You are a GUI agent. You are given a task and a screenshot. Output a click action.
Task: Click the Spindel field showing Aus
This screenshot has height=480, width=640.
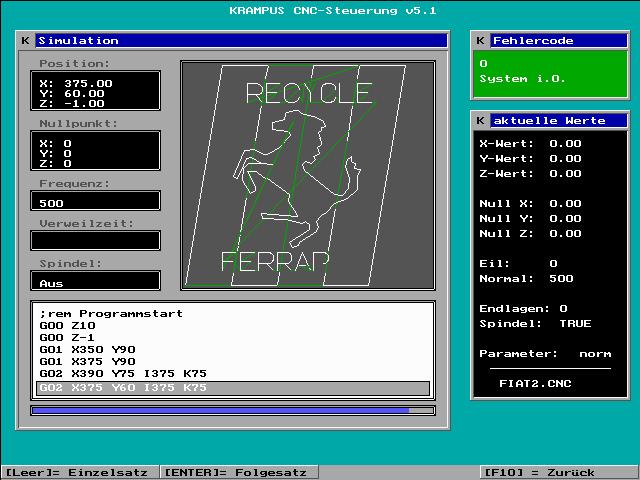pyautogui.click(x=96, y=281)
